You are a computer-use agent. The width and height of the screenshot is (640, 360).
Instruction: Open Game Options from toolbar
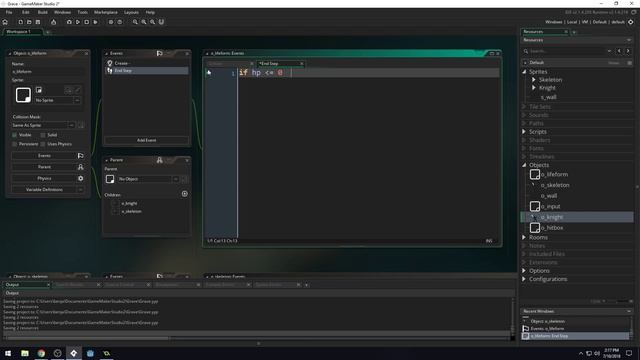(x=111, y=22)
